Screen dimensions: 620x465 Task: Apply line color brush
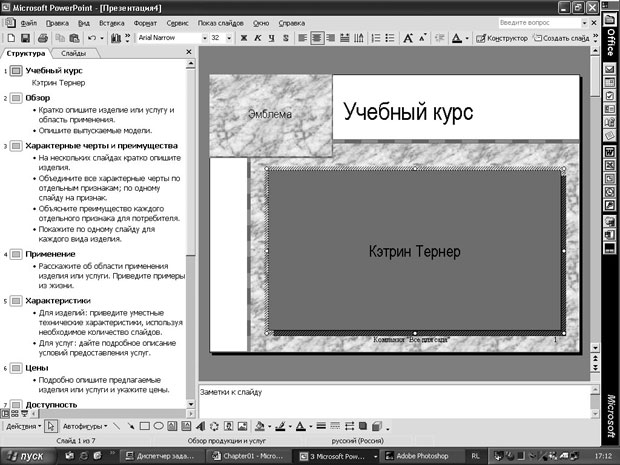[x=280, y=426]
